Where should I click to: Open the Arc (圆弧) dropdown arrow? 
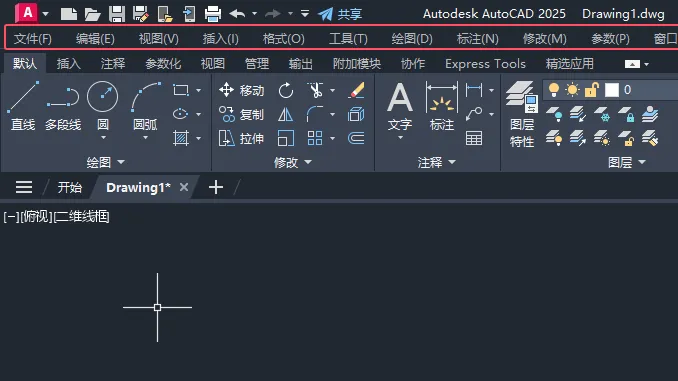(145, 138)
